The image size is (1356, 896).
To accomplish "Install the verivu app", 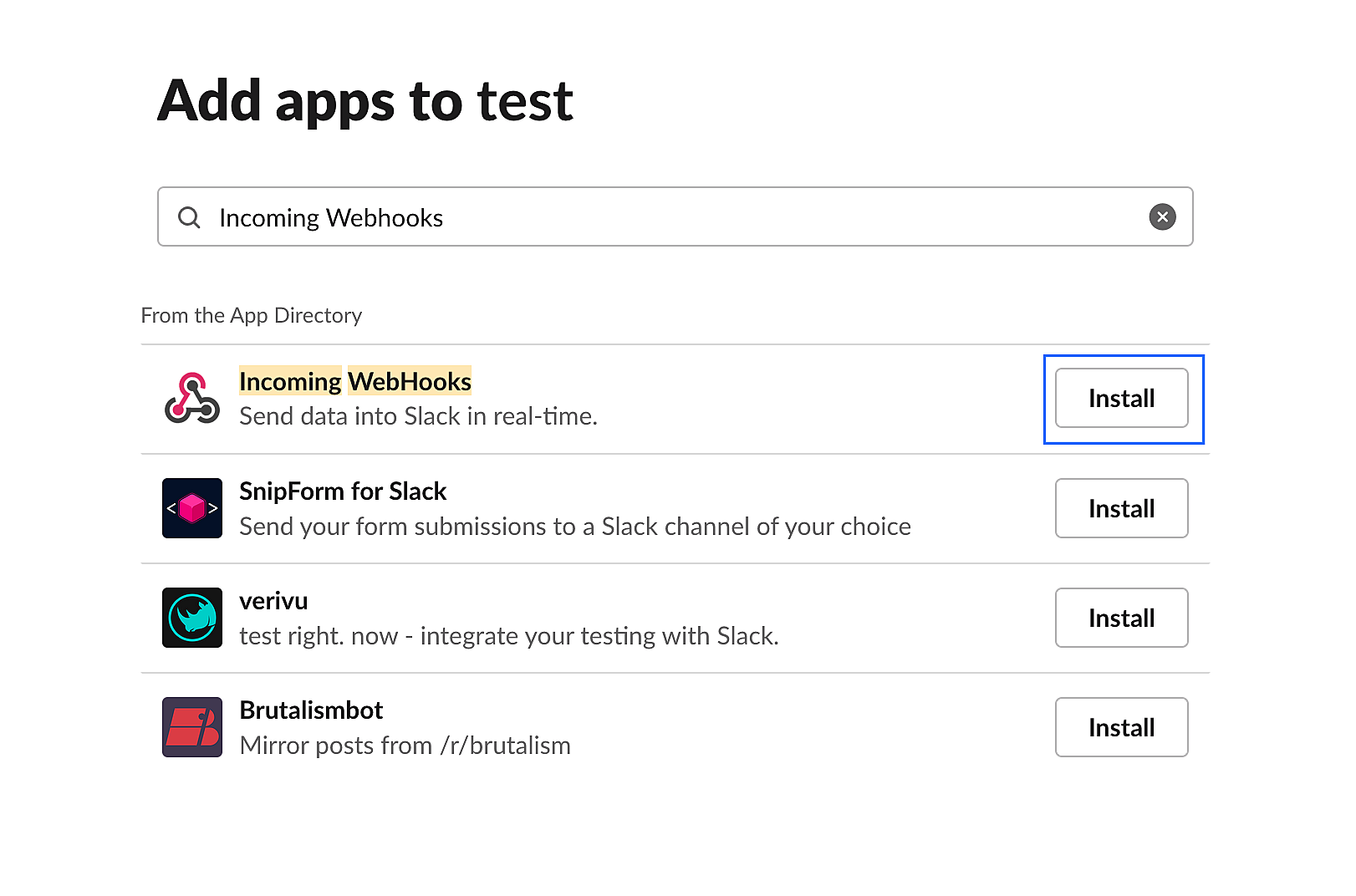I will (x=1121, y=618).
